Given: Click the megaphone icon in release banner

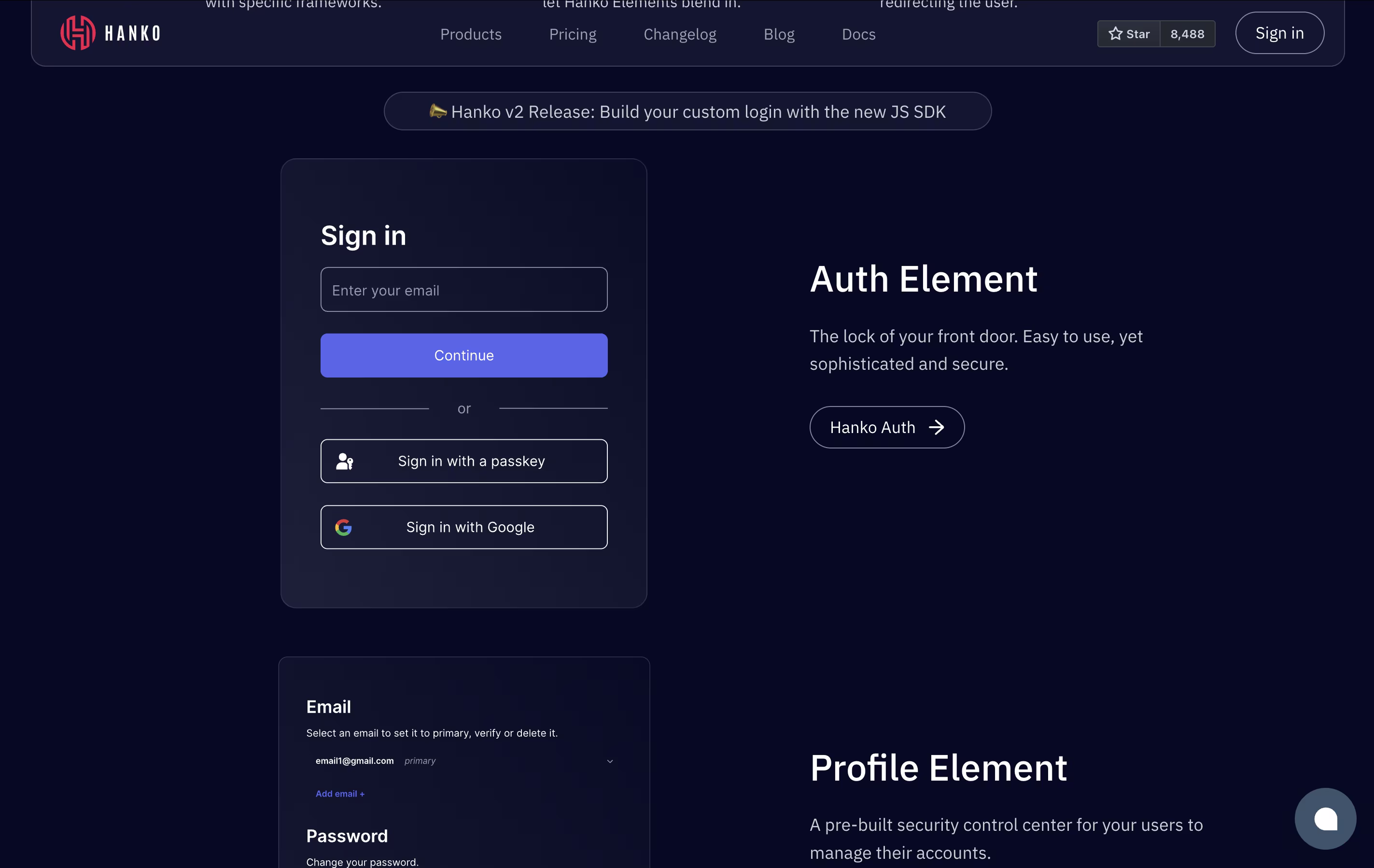Looking at the screenshot, I should (x=438, y=112).
